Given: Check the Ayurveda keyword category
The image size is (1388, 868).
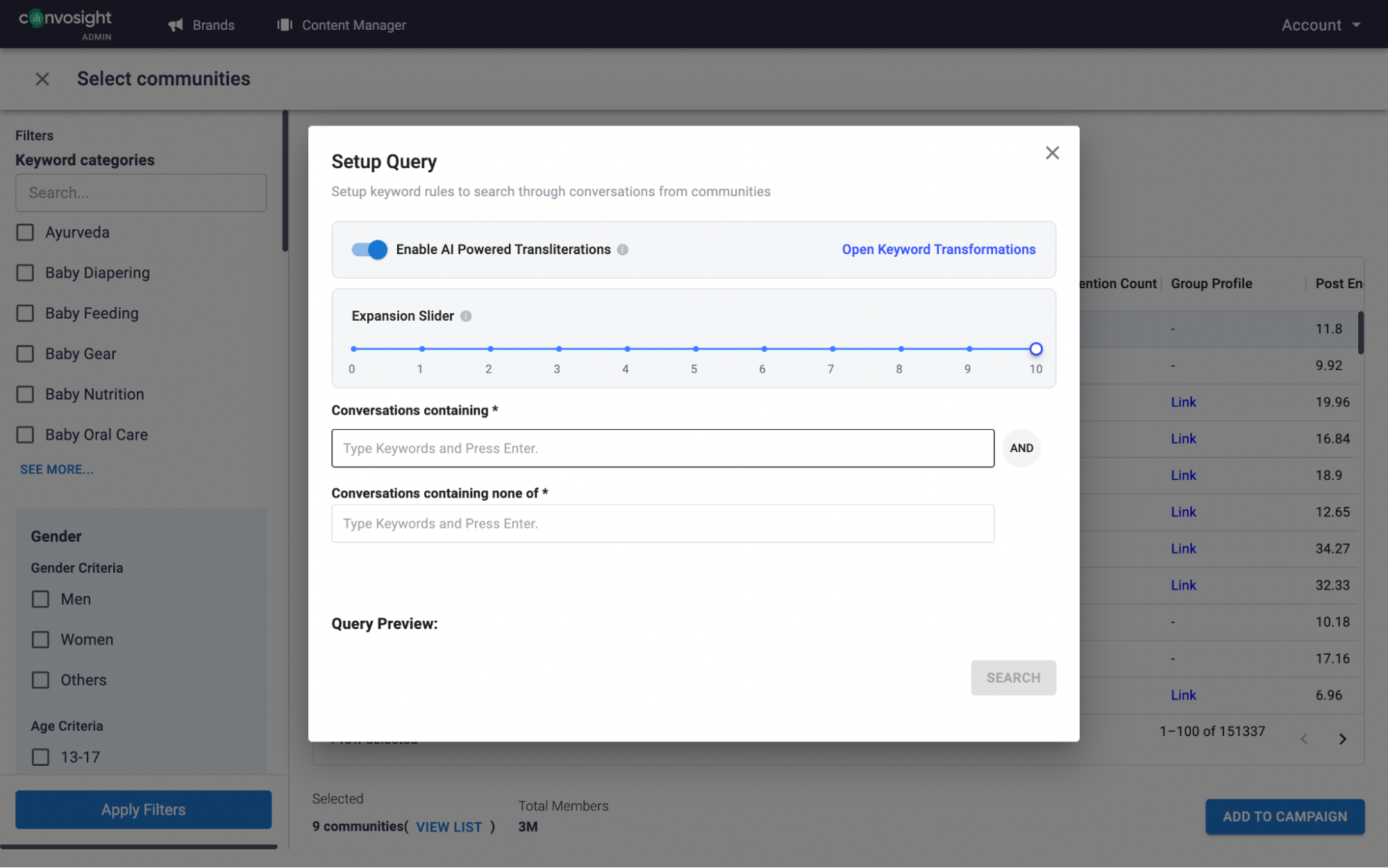Looking at the screenshot, I should (25, 233).
